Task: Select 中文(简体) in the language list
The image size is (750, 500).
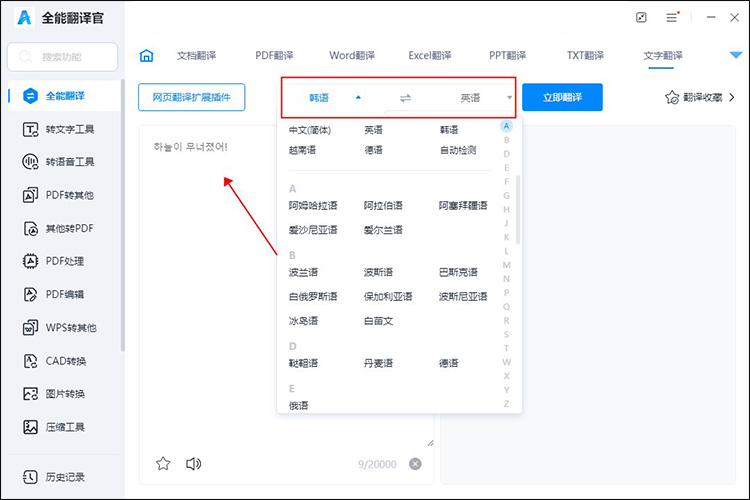Action: pos(310,130)
